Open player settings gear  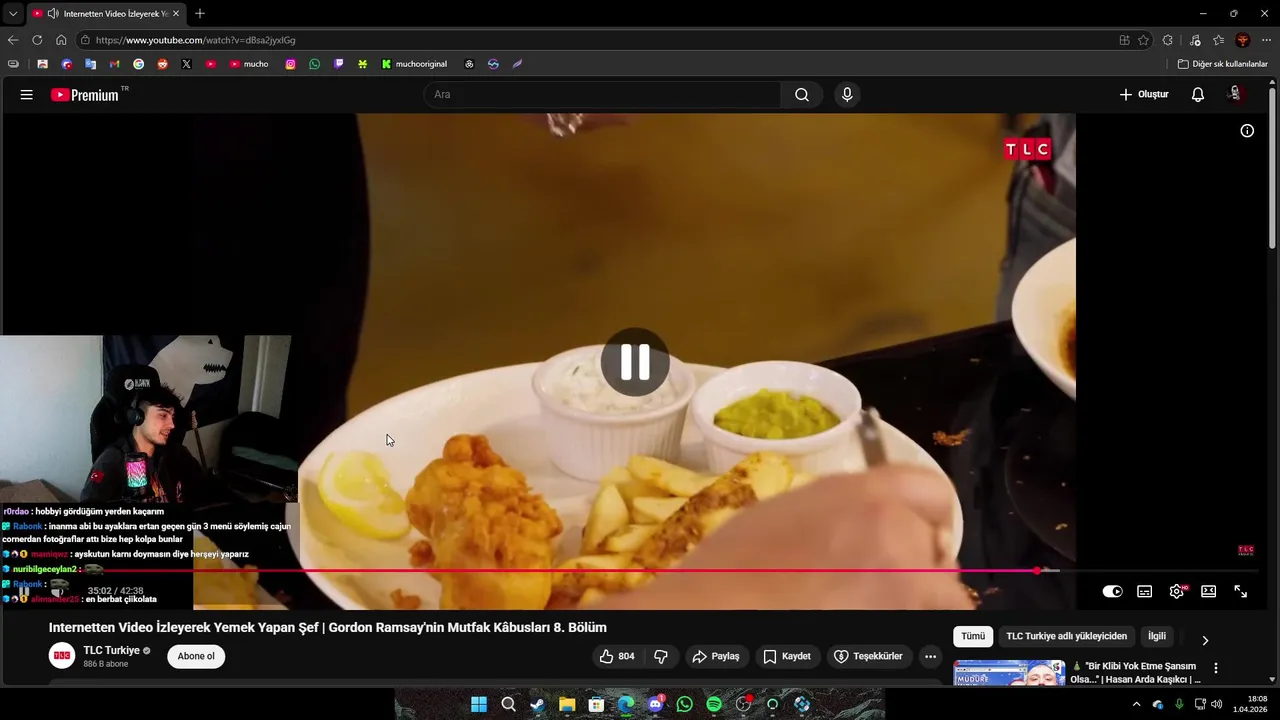click(x=1177, y=592)
